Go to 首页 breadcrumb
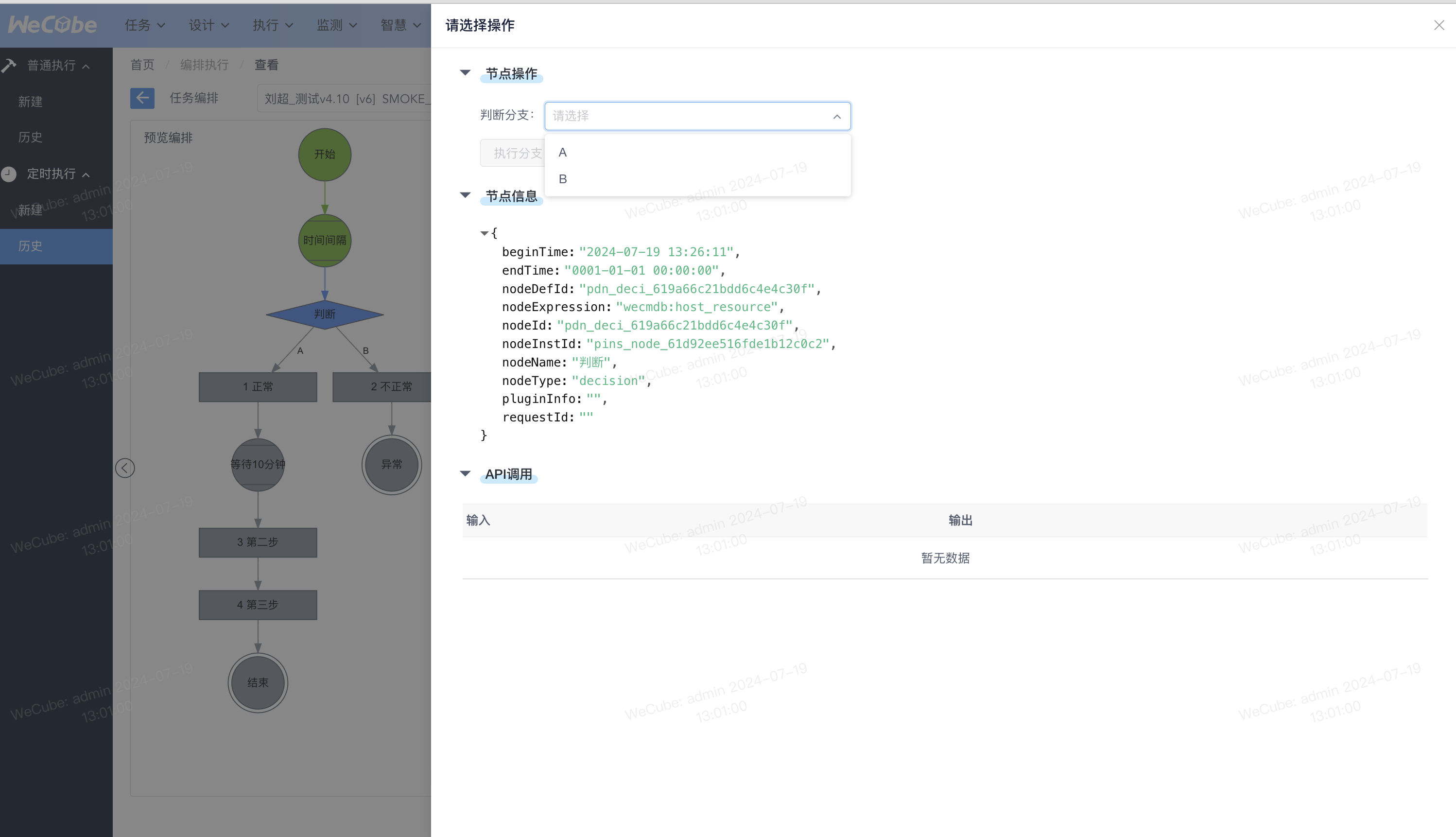The height and width of the screenshot is (837, 1456). (x=142, y=64)
